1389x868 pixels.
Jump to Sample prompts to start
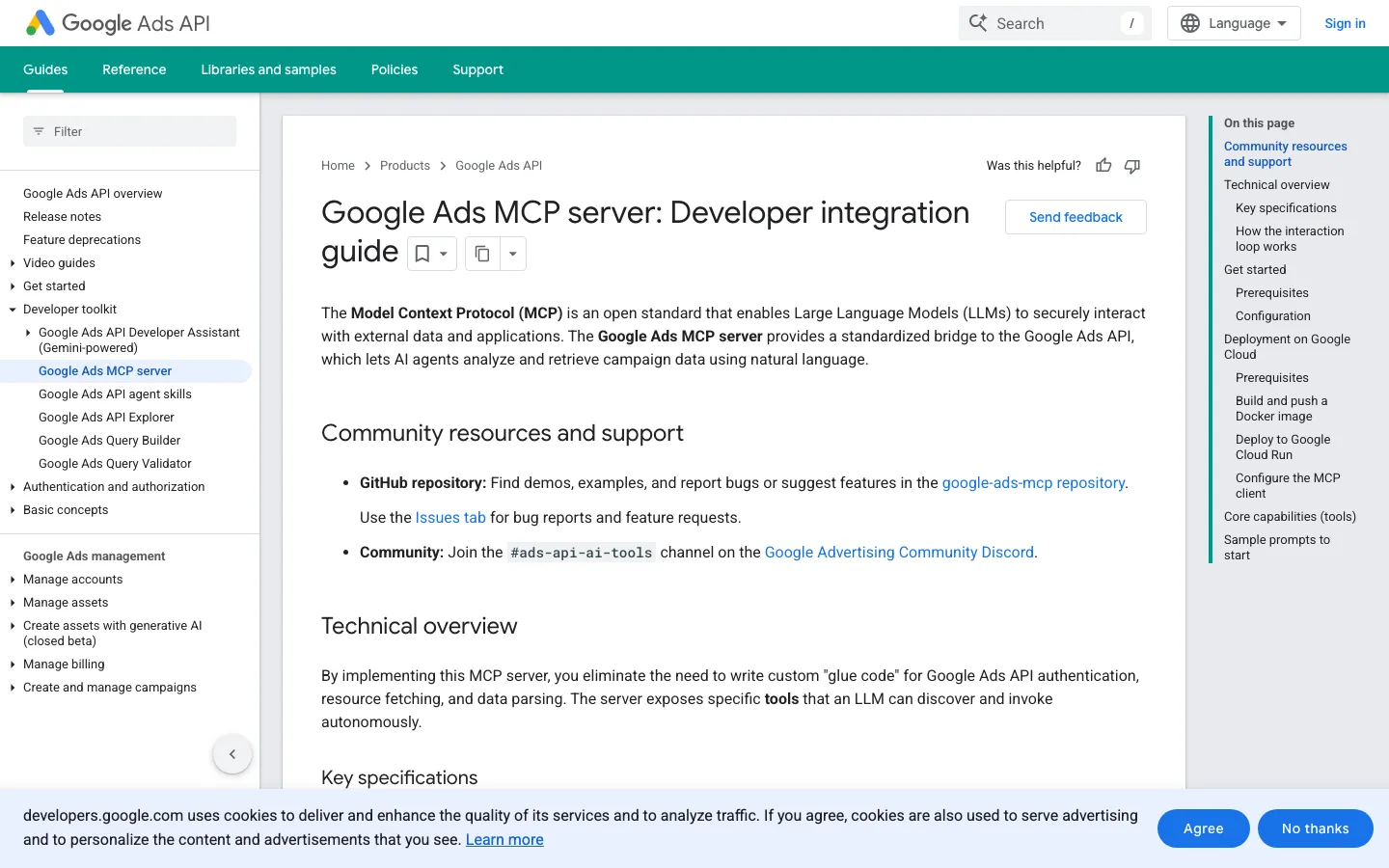[1276, 548]
